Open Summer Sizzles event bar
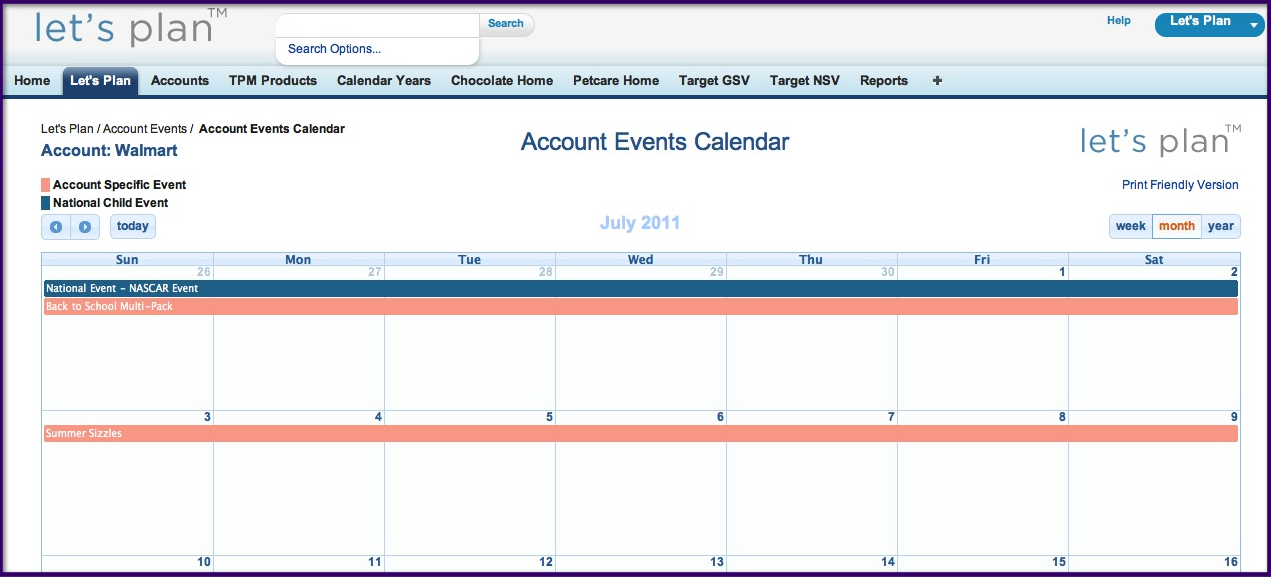 (x=641, y=434)
